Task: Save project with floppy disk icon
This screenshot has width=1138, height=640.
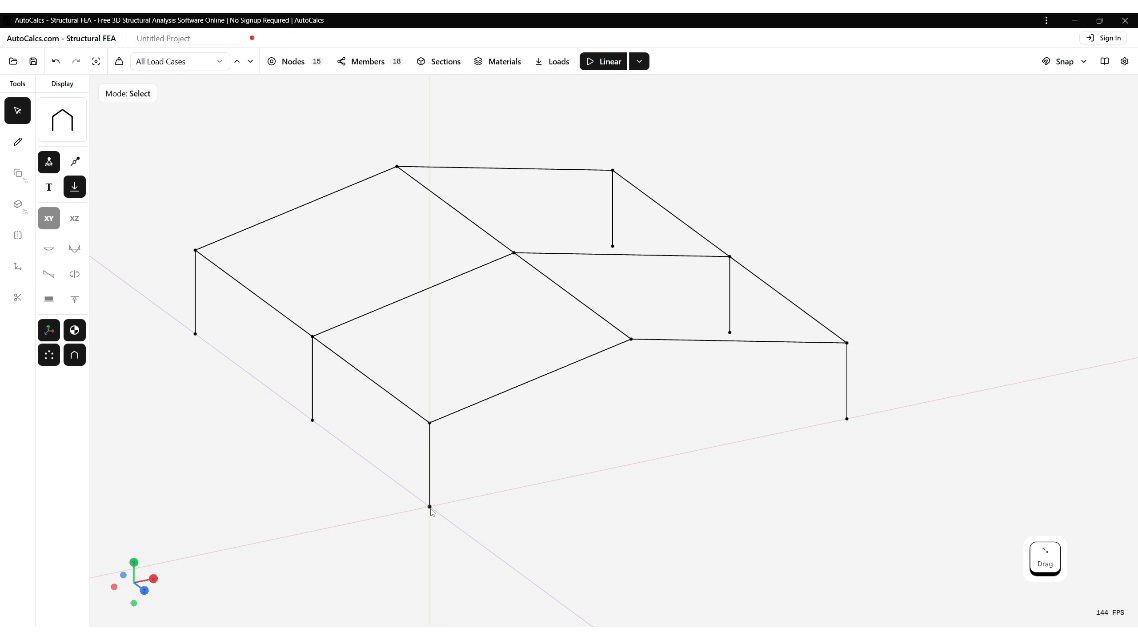Action: [33, 61]
